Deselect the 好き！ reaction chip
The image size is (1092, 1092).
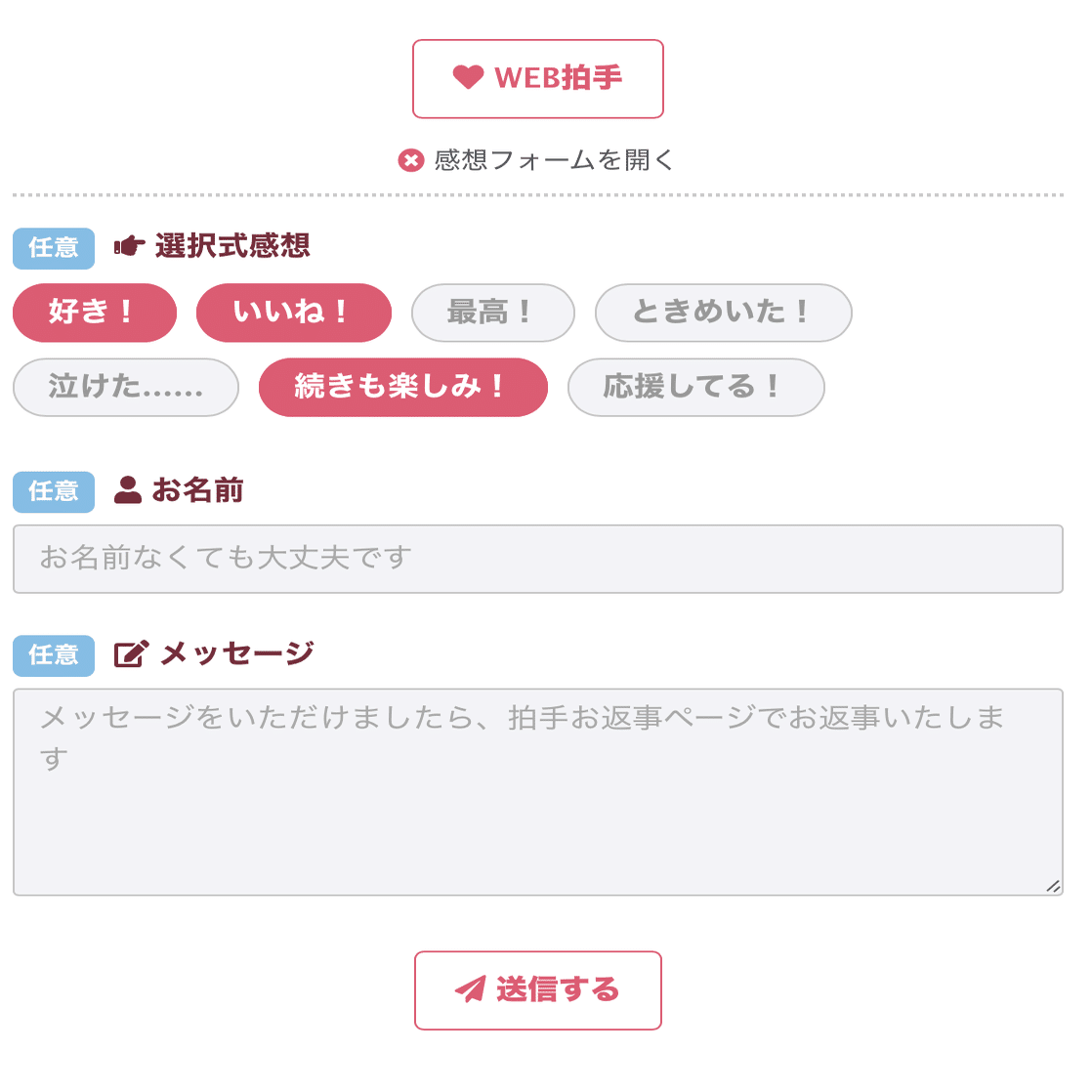click(x=94, y=313)
